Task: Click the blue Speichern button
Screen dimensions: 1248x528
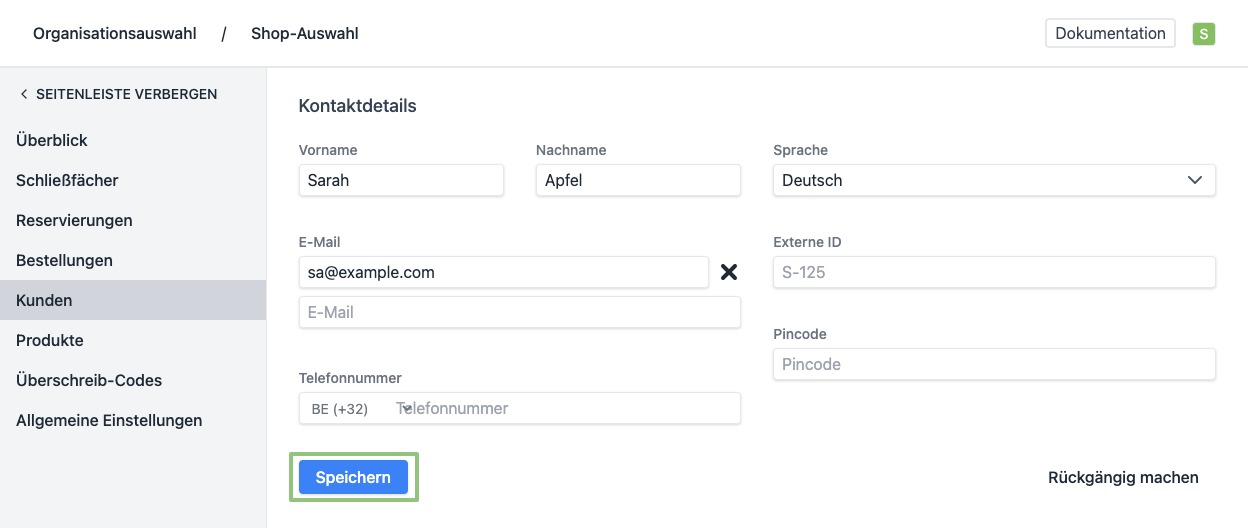Action: tap(353, 477)
